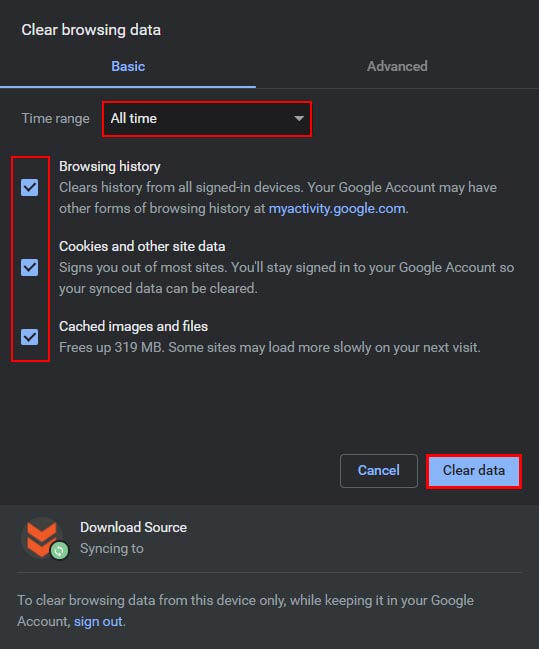Click the Download Source account name

coord(133,527)
